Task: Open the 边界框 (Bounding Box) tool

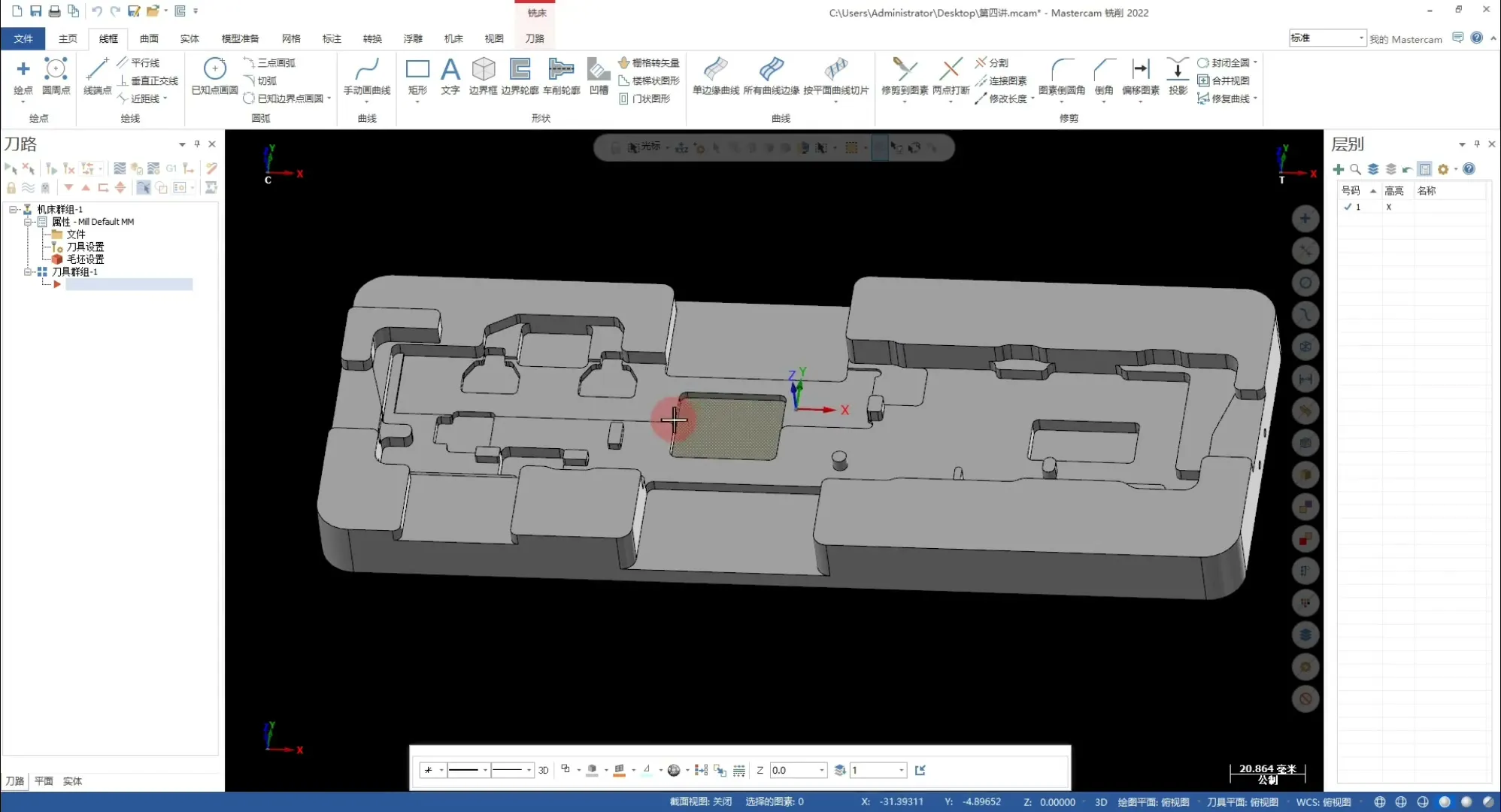Action: (x=483, y=75)
